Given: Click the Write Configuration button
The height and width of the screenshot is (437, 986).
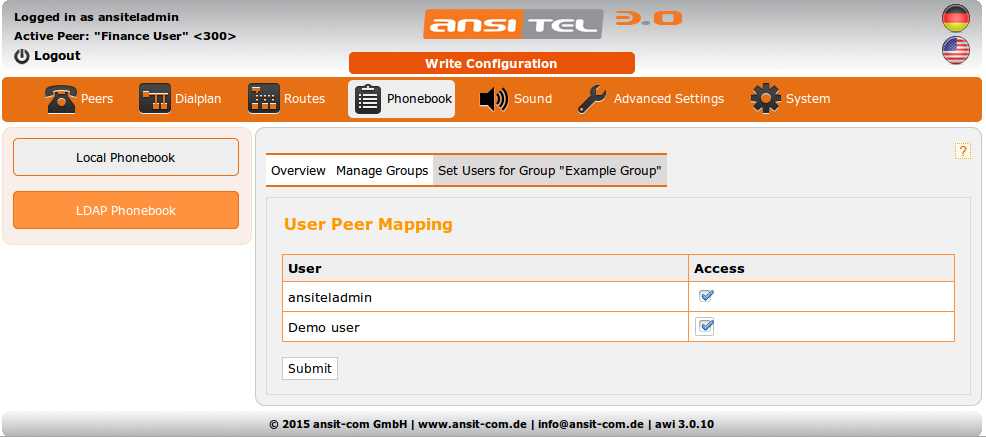Looking at the screenshot, I should pos(491,63).
